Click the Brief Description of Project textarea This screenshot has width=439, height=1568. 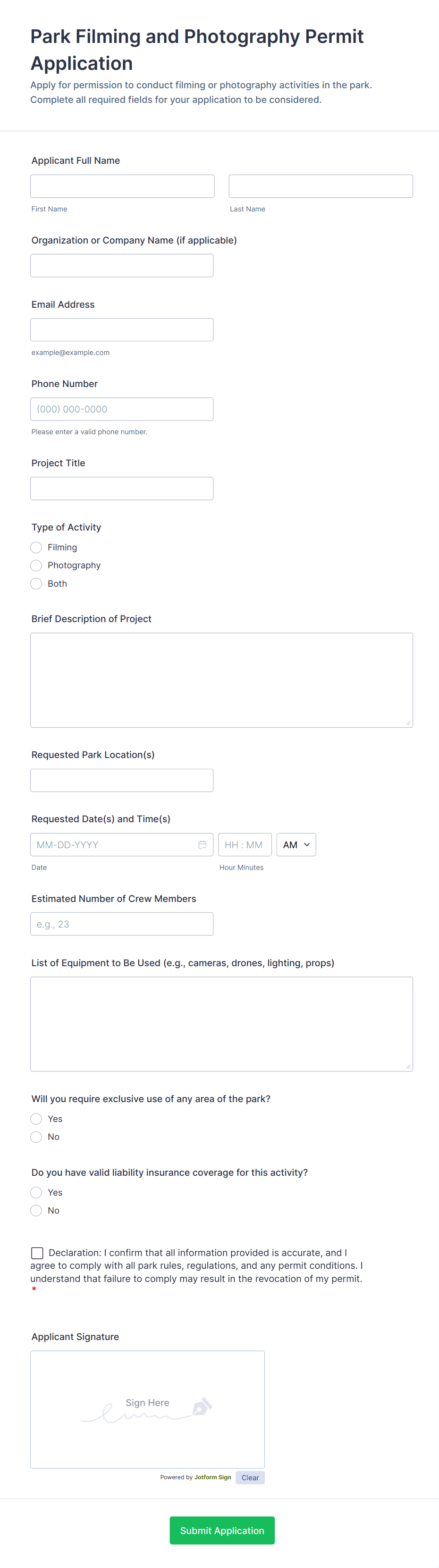[222, 680]
